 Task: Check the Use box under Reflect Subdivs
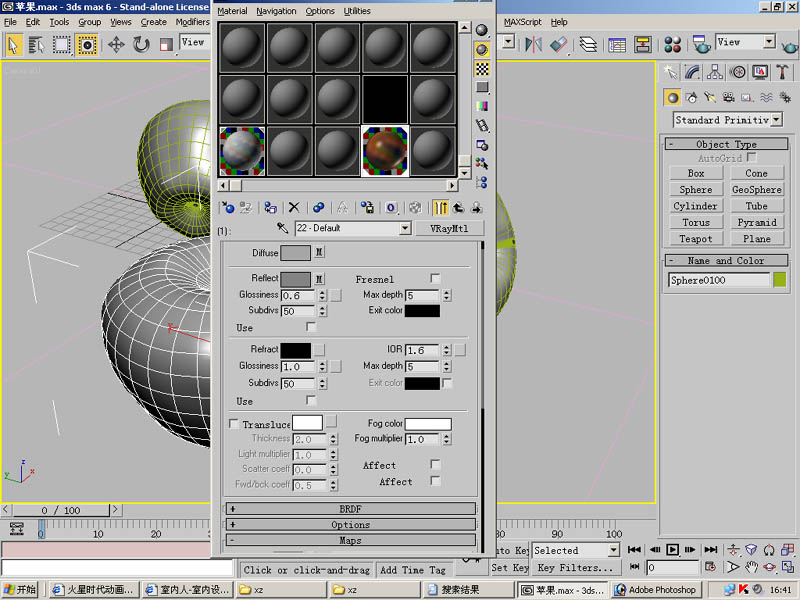(x=311, y=327)
